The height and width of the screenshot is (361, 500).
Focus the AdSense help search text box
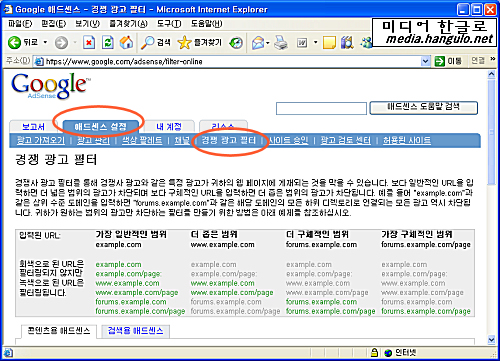tap(321, 108)
